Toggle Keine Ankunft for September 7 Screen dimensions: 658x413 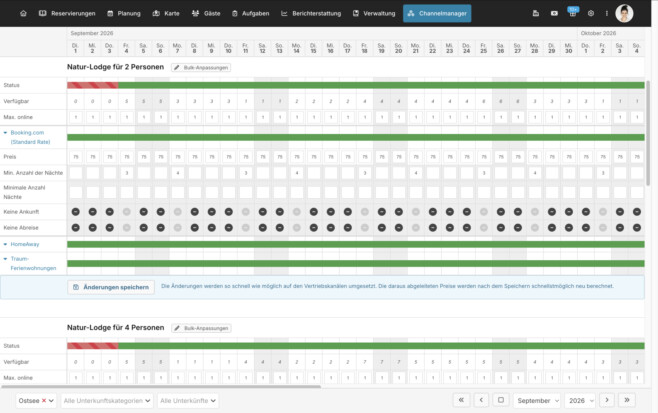[x=178, y=212]
